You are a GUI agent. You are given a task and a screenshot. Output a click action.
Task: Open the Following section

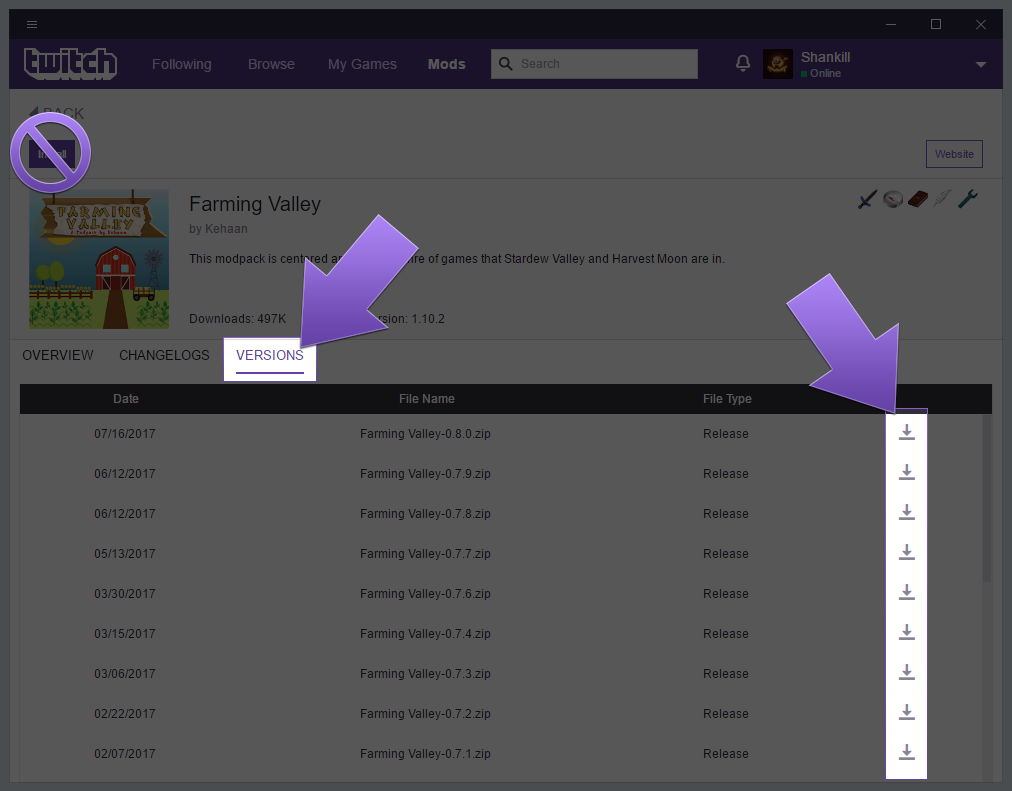[182, 64]
